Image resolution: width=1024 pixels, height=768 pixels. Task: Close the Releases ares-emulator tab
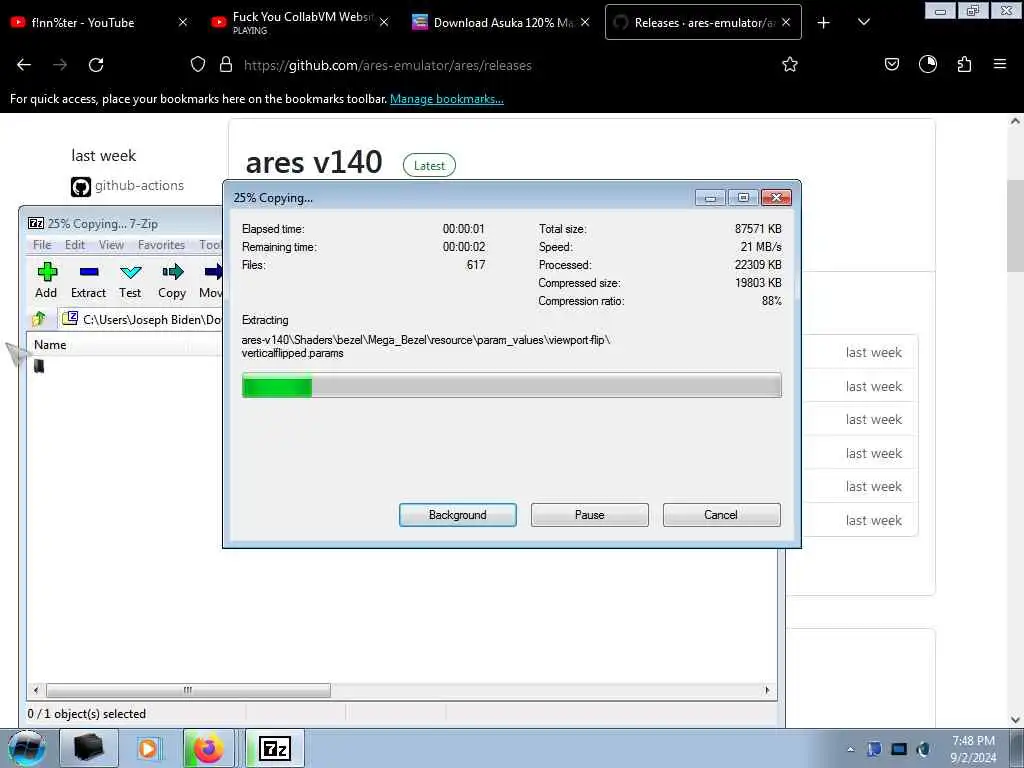[786, 22]
